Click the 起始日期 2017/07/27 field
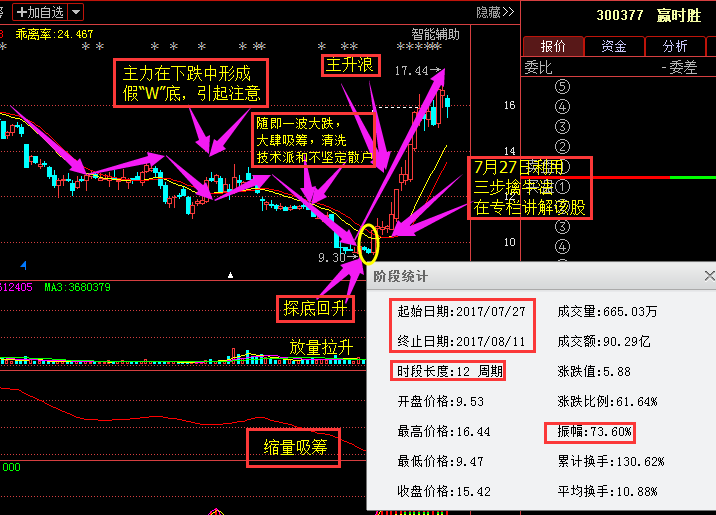The width and height of the screenshot is (716, 515). (x=460, y=313)
